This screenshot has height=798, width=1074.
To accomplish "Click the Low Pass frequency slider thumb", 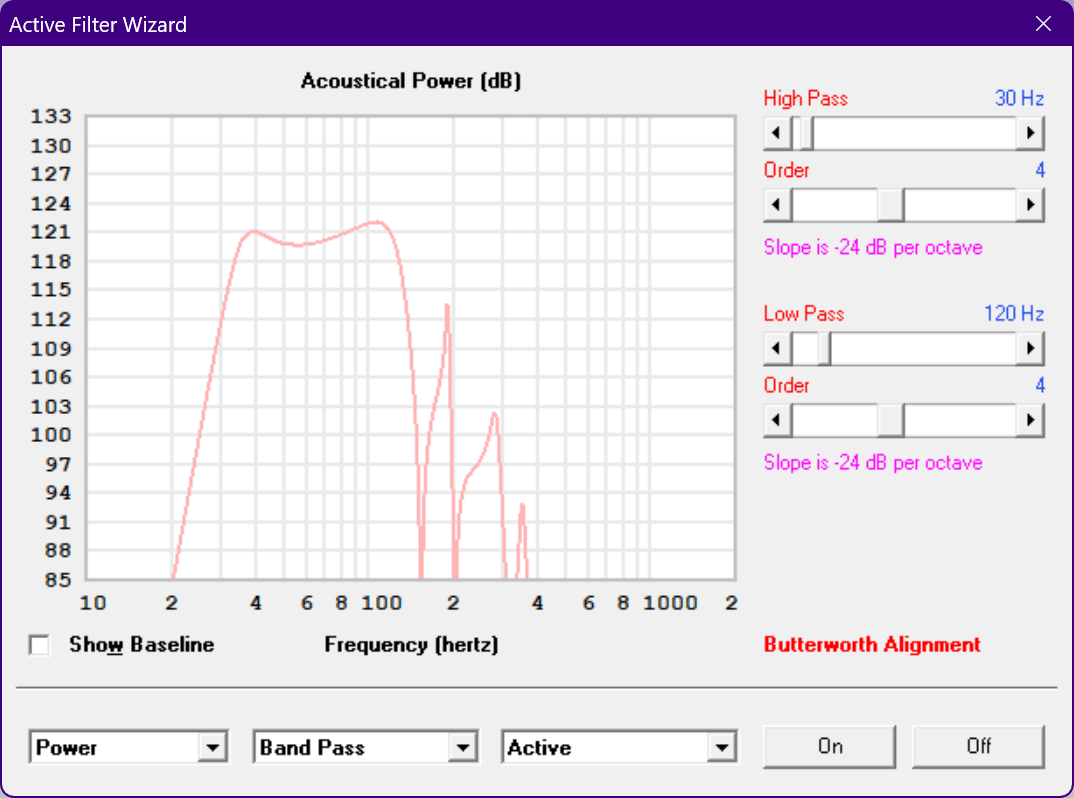I will (x=824, y=349).
